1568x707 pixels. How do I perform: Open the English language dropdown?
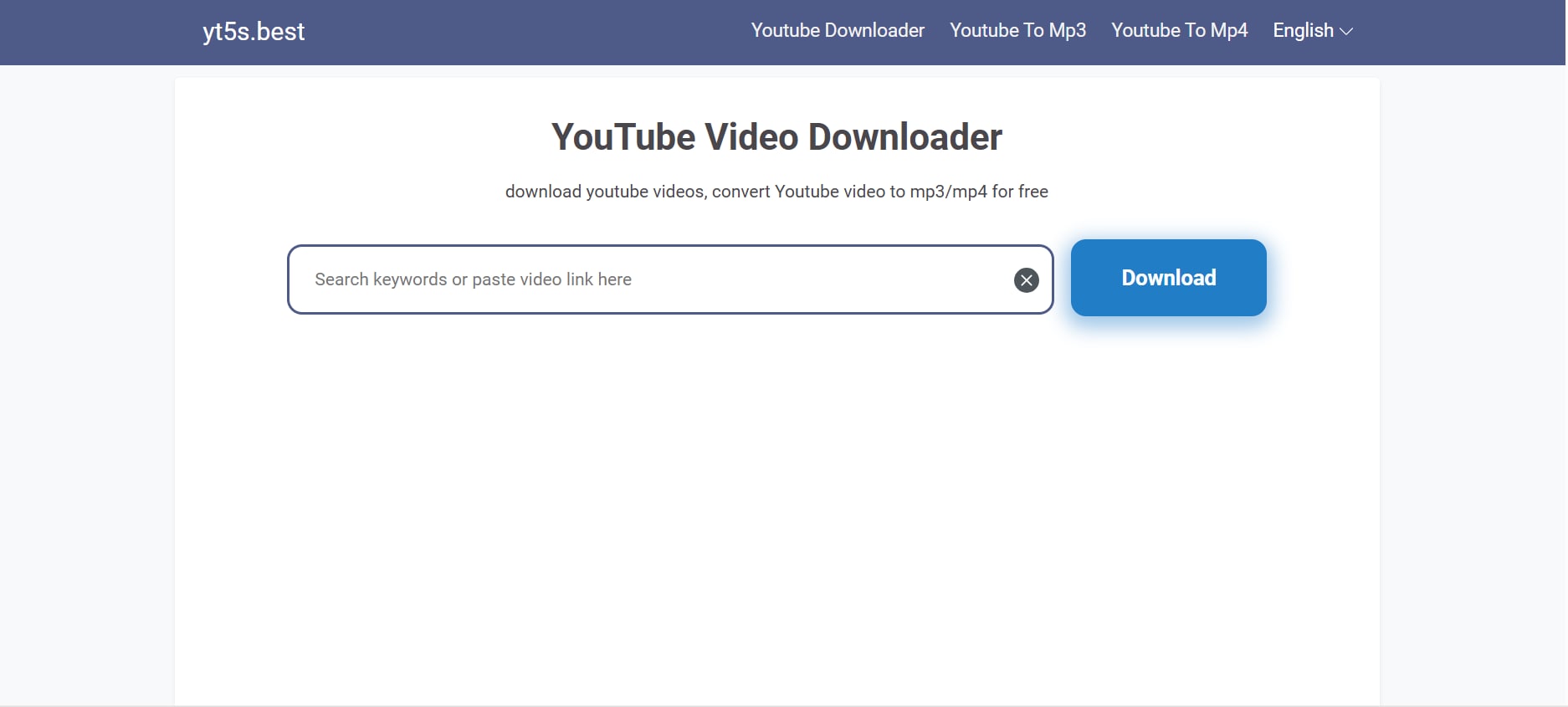[1313, 31]
